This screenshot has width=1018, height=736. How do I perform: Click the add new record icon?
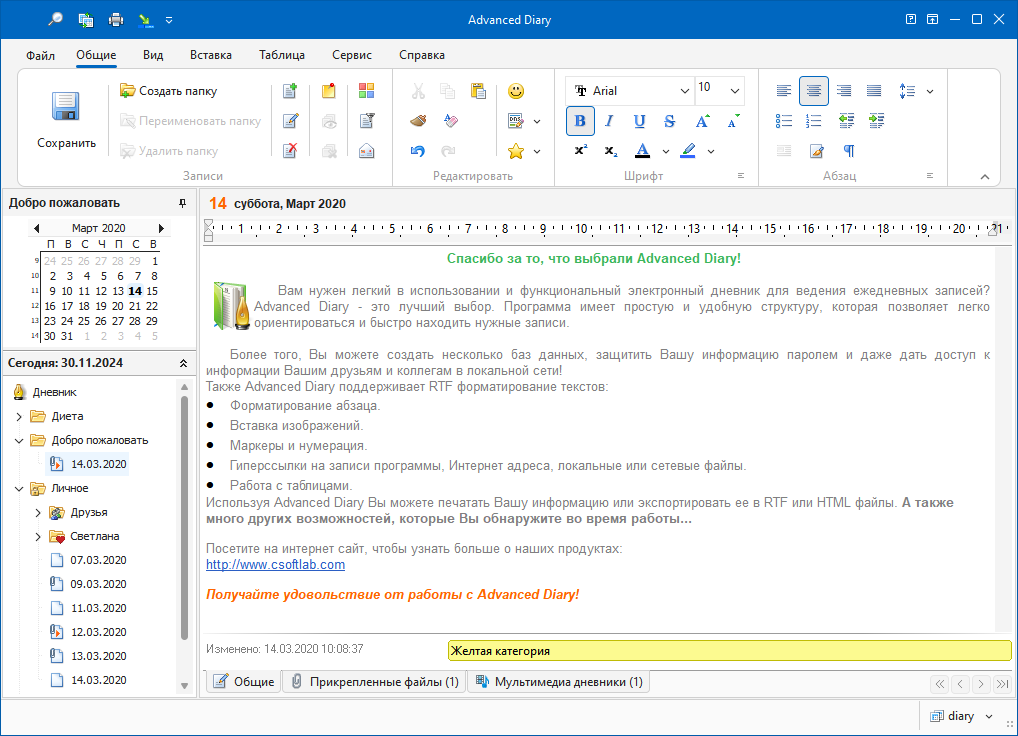[x=290, y=91]
